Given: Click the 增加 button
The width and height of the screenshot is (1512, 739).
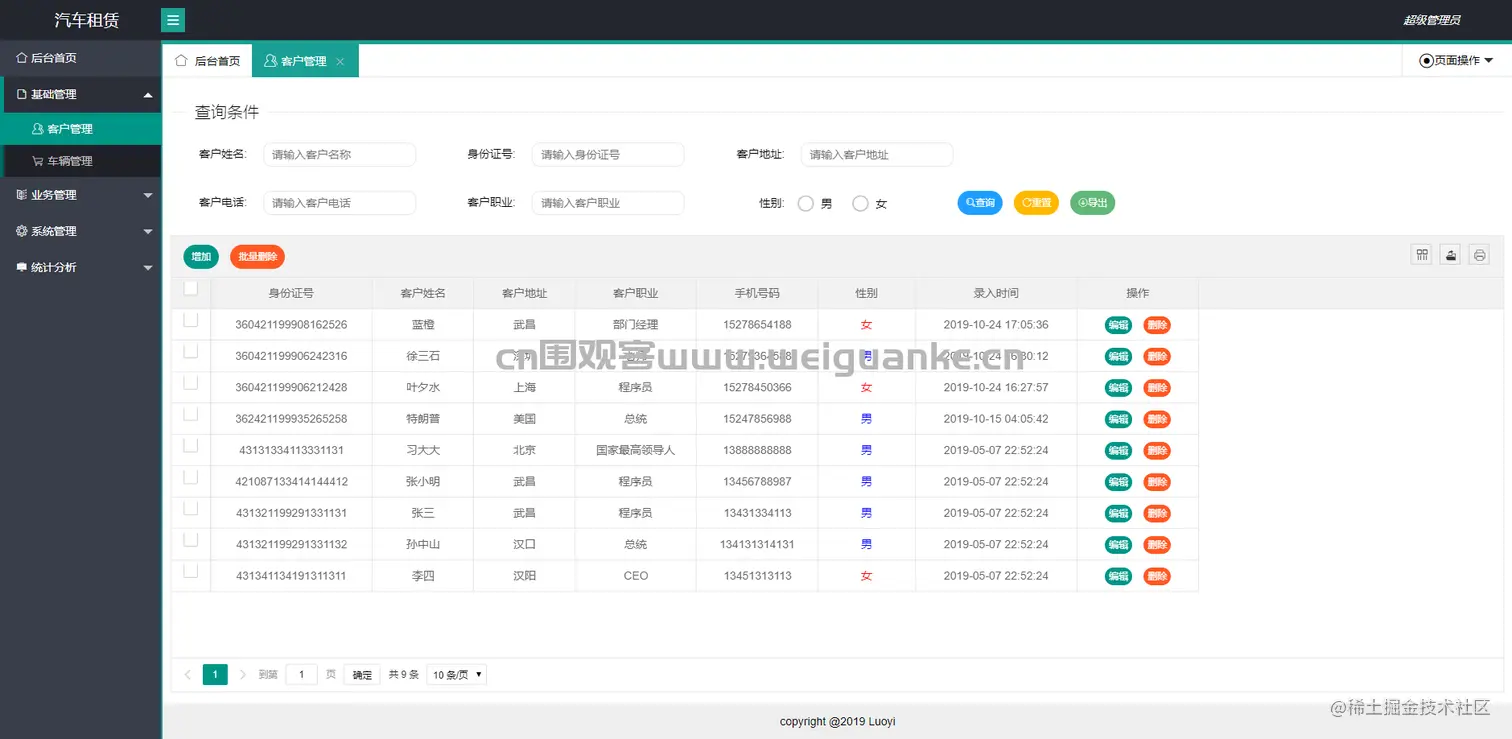Looking at the screenshot, I should [x=201, y=257].
